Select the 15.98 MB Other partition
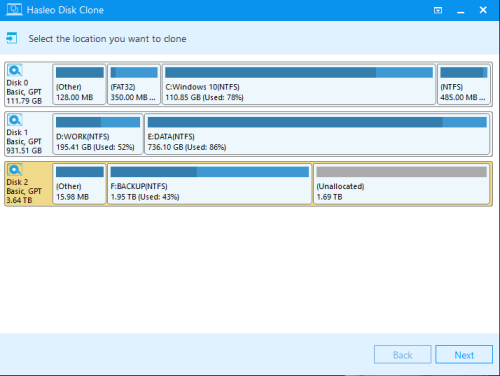 (79, 184)
